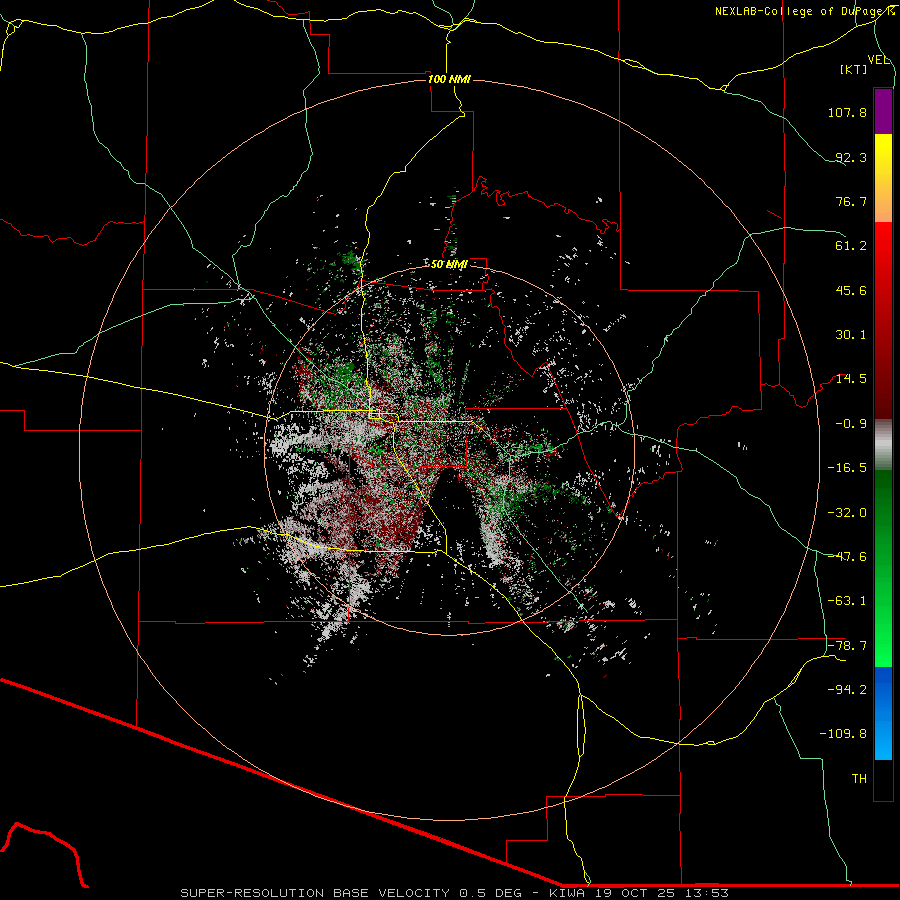Click the yellow-orange color band in legend
Viewport: 900px width, 900px height.
(x=883, y=178)
